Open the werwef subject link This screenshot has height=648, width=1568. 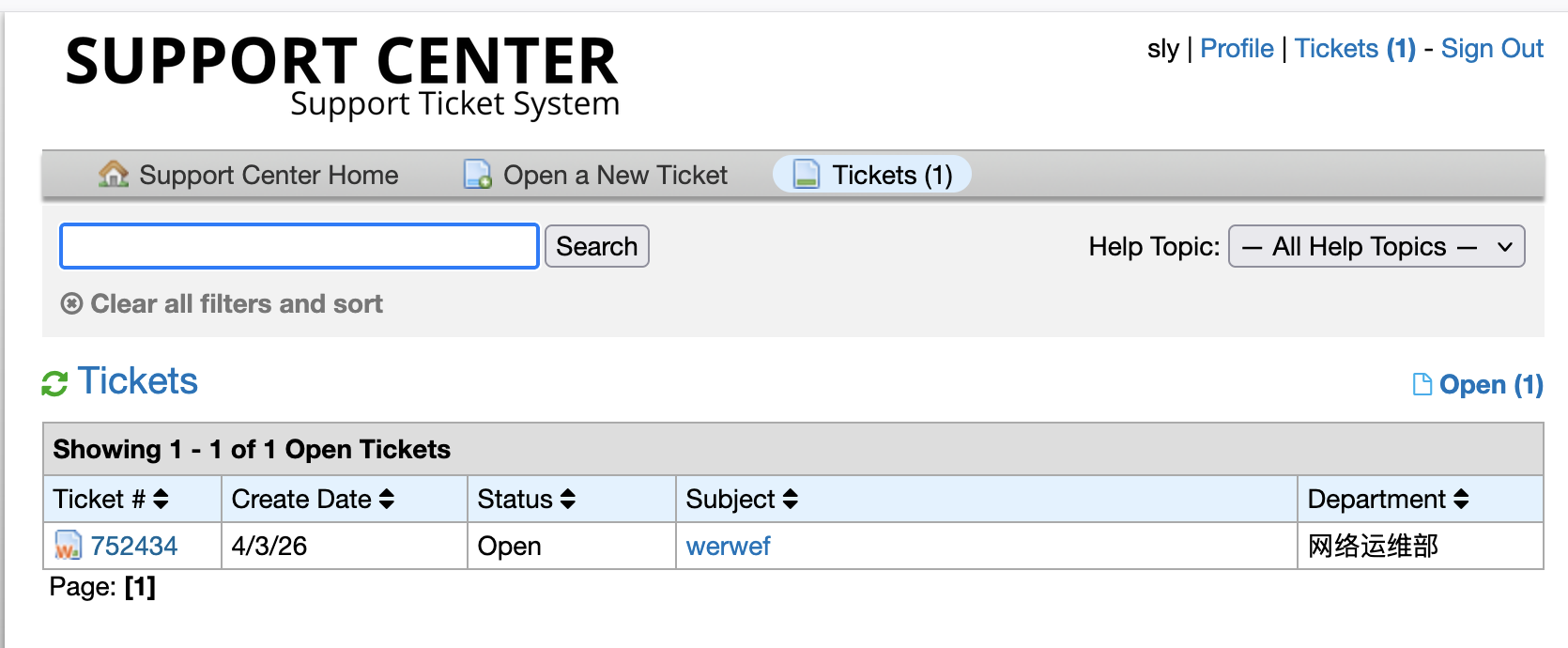[728, 546]
